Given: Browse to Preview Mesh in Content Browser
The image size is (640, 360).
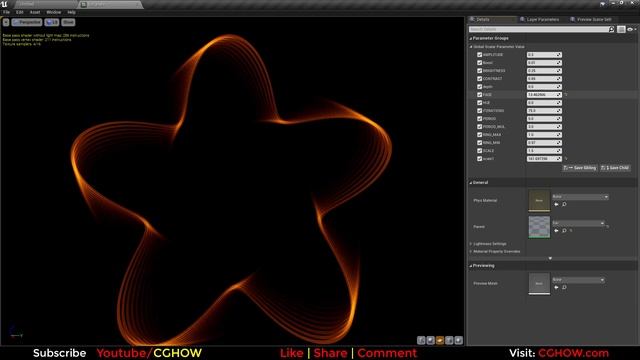Looking at the screenshot, I should 564,287.
